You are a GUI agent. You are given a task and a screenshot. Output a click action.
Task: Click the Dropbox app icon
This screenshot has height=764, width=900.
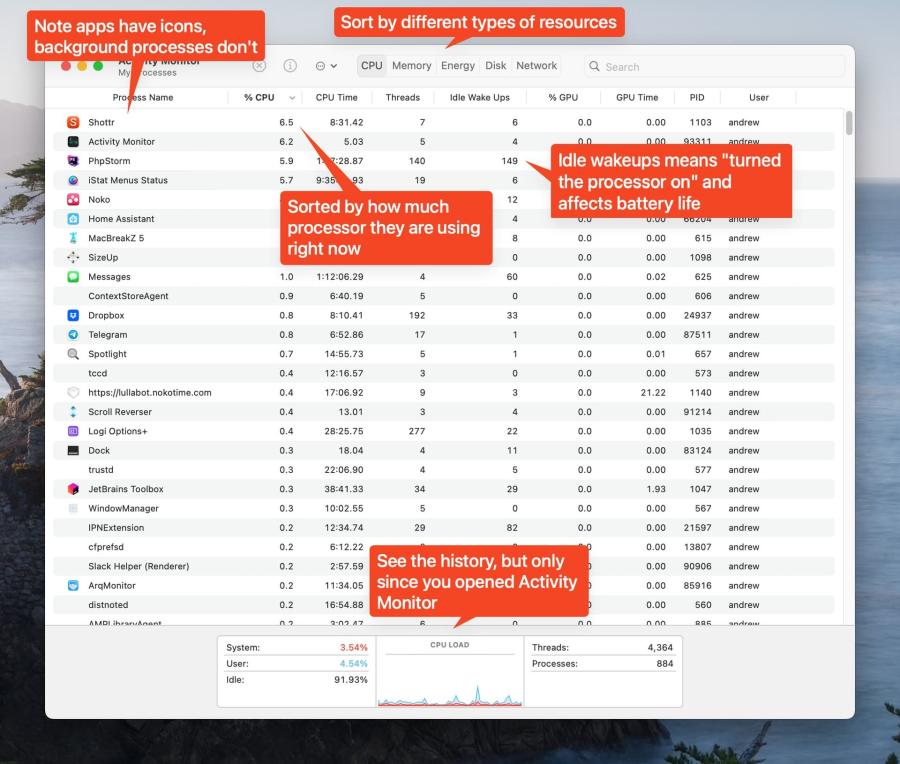click(x=73, y=315)
